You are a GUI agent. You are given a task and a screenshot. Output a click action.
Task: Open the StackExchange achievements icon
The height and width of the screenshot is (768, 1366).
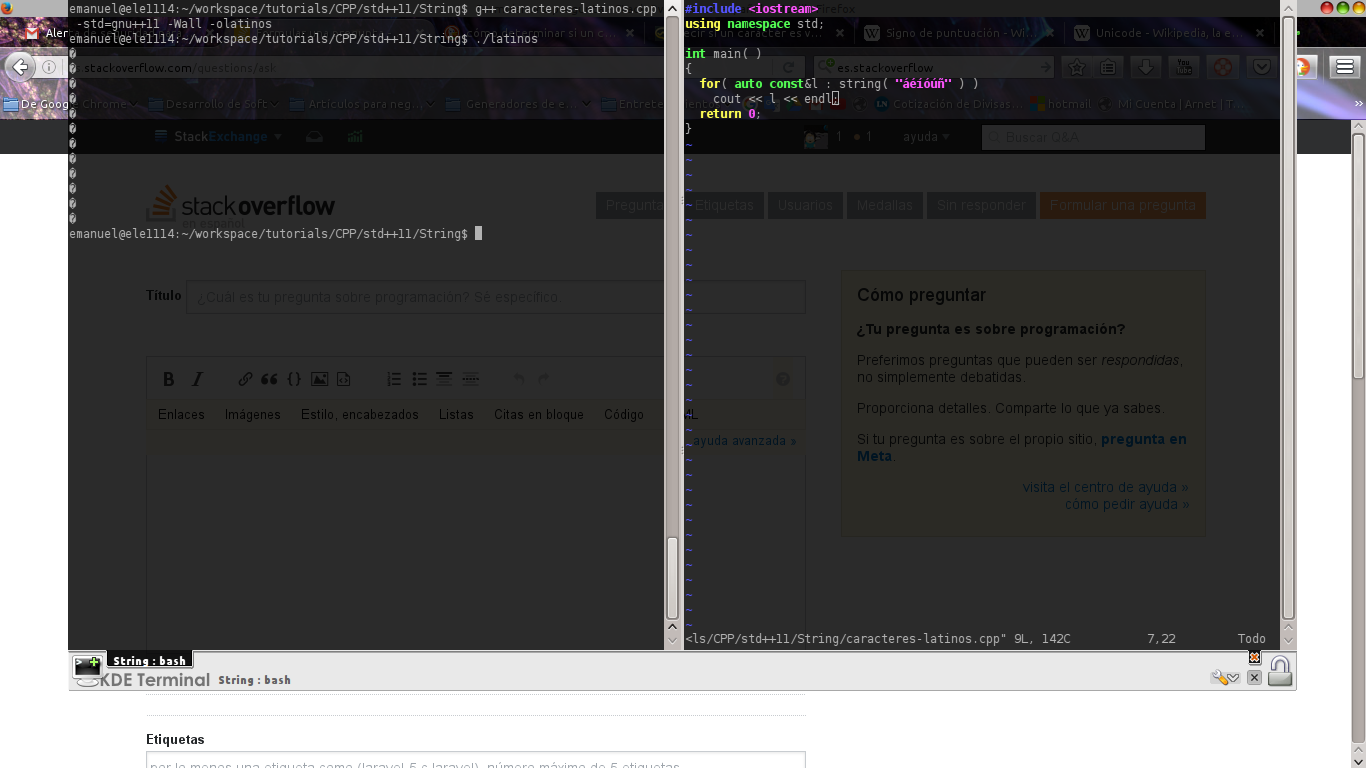355,137
